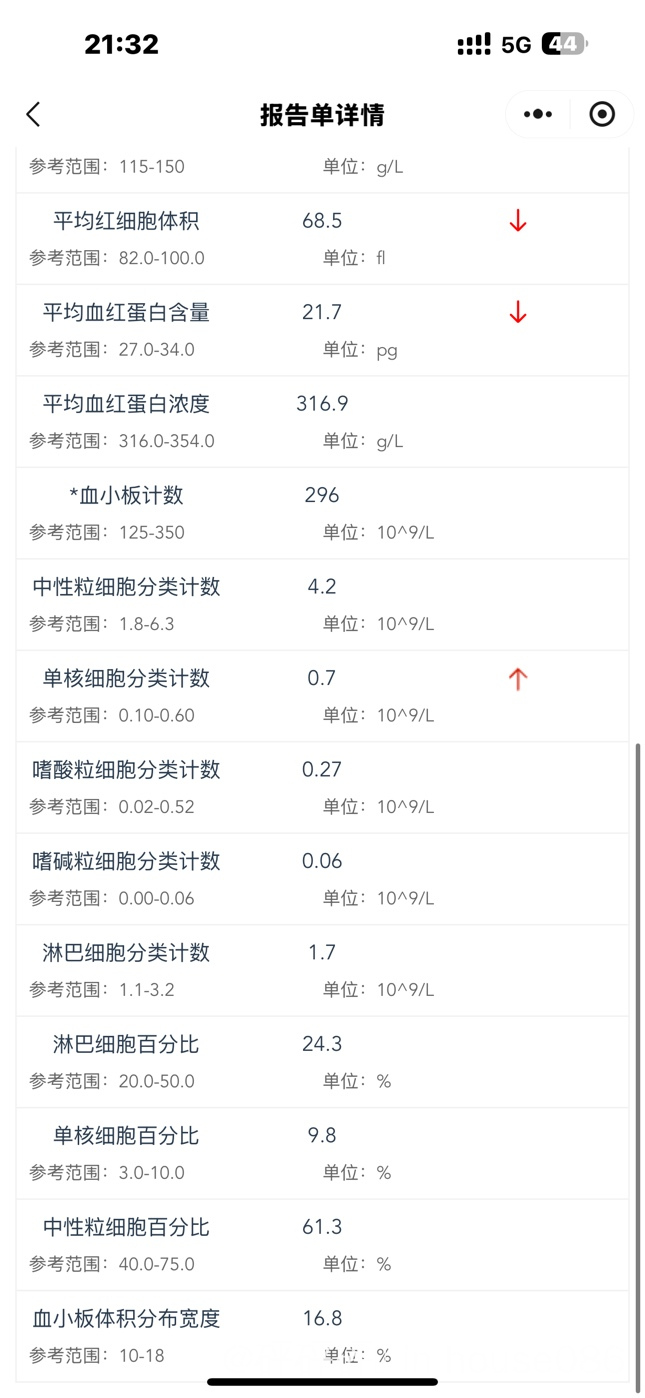Tap the down arrow beside 平均血红蛋白含量
The image size is (645, 1398).
coord(517,313)
